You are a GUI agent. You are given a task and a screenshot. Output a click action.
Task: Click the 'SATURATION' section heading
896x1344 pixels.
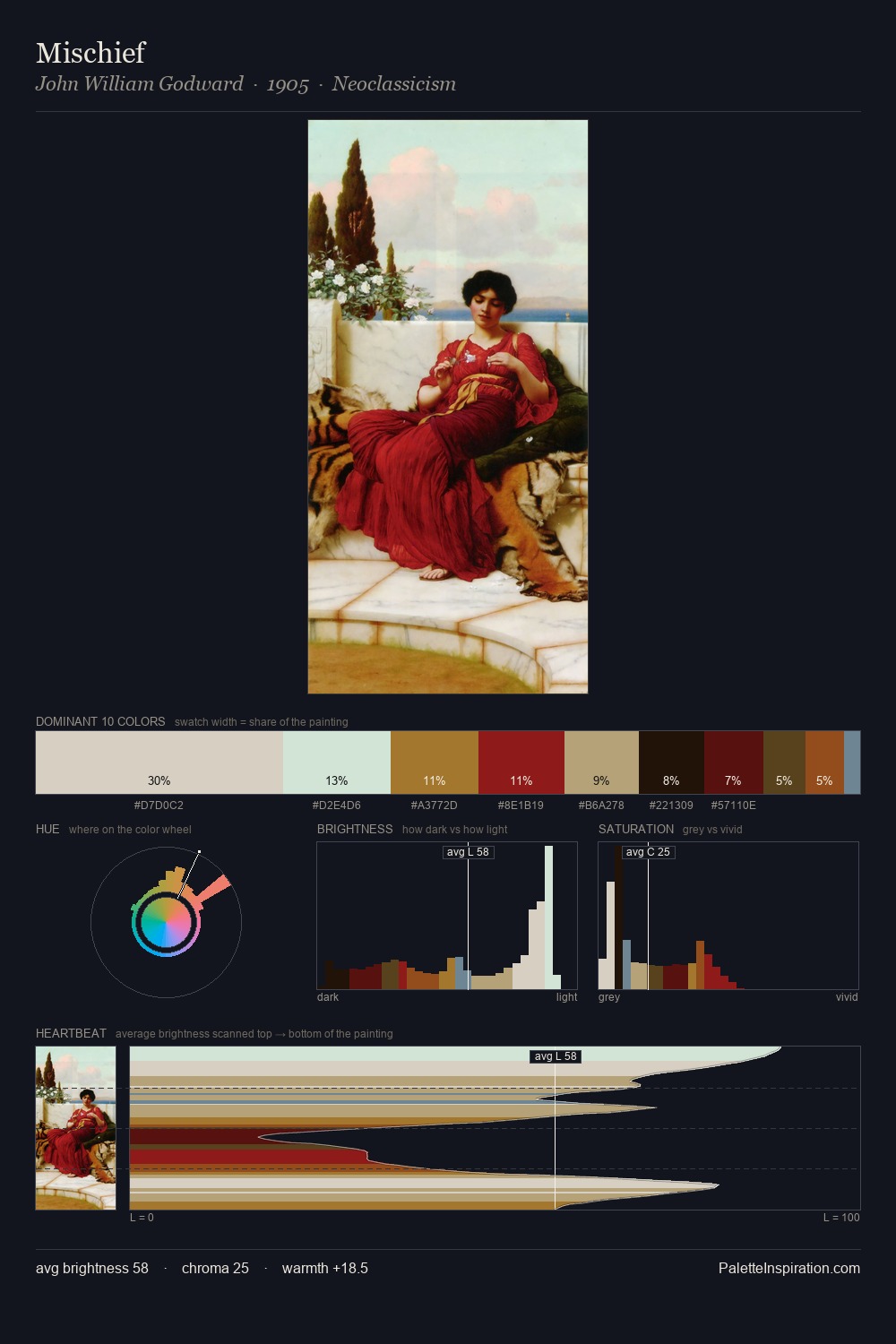tap(636, 829)
